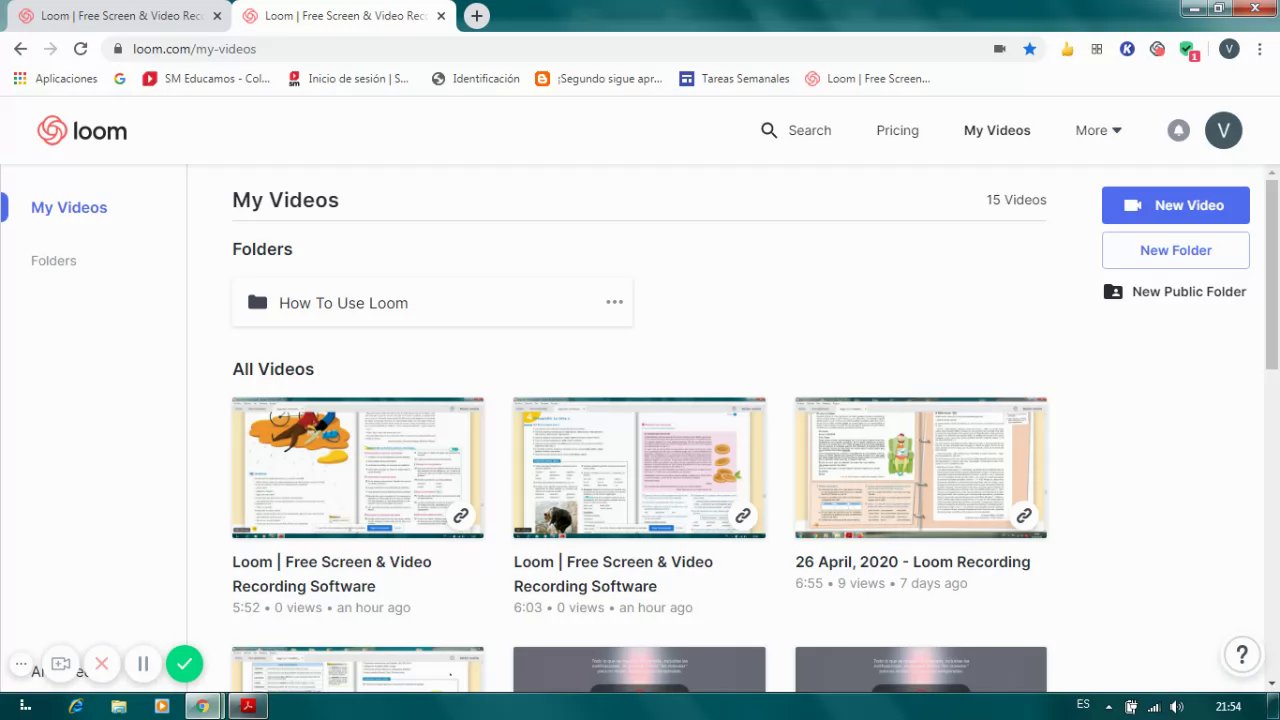Copy link of 26 April 2020 recording
The image size is (1280, 720).
(1024, 516)
